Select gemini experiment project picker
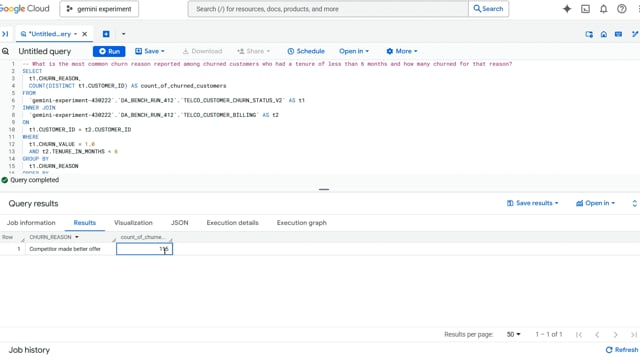Image resolution: width=640 pixels, height=360 pixels. click(99, 9)
